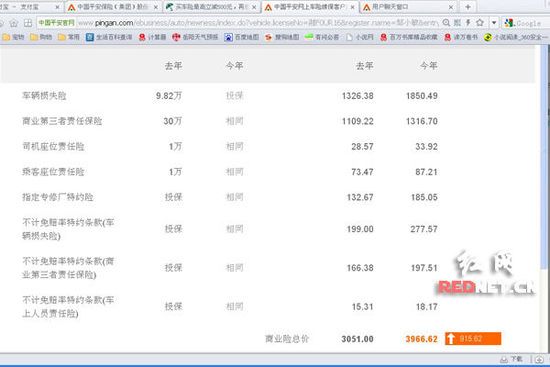Click the orange 3966.62 total price

(422, 339)
